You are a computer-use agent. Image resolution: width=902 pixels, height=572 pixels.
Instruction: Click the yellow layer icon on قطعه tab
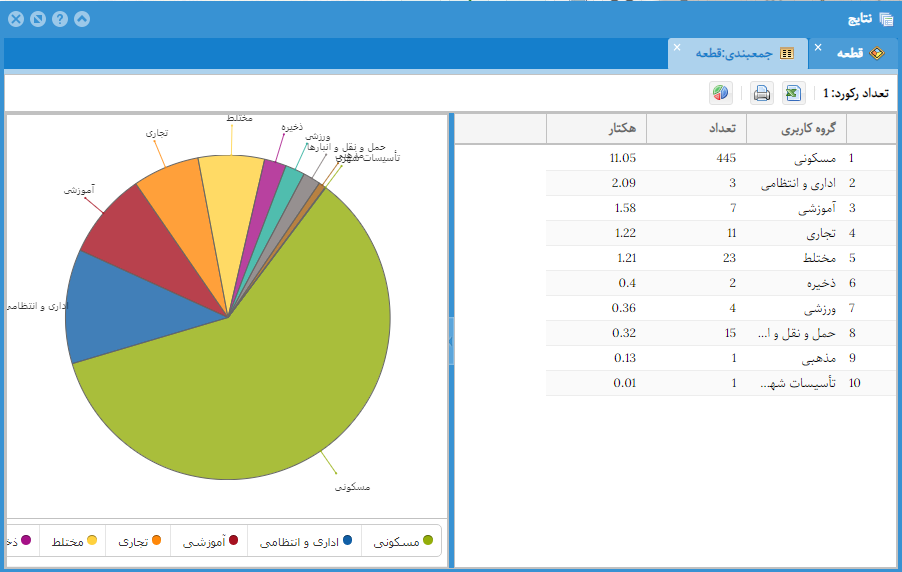coord(877,53)
